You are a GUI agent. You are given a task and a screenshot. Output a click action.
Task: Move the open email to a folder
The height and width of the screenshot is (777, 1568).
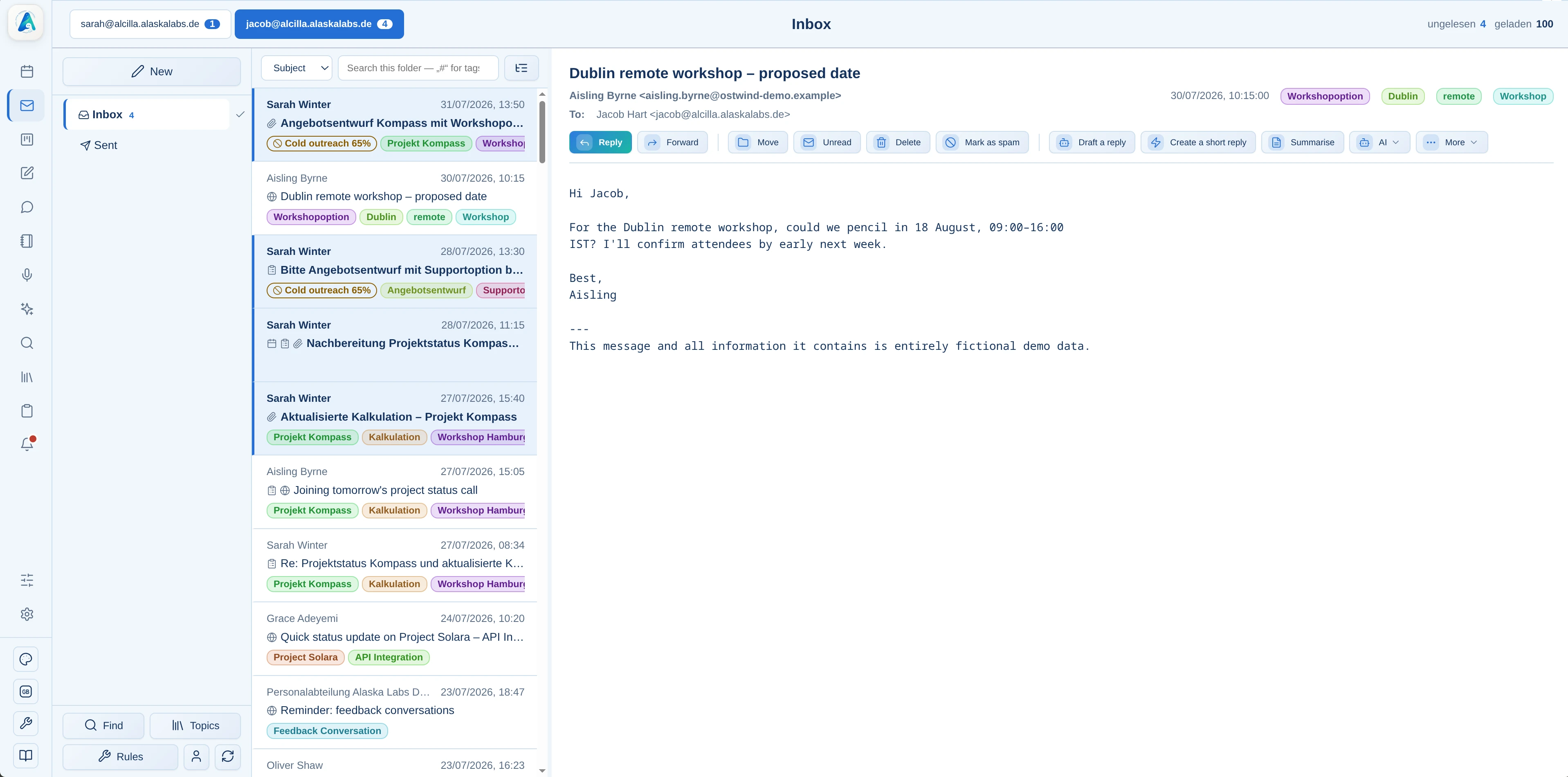758,142
